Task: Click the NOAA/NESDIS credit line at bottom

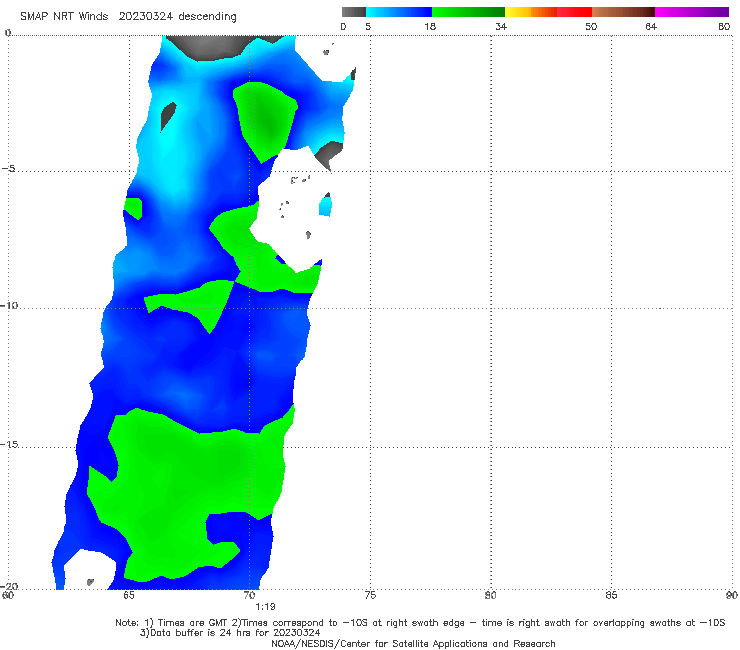Action: [x=413, y=644]
